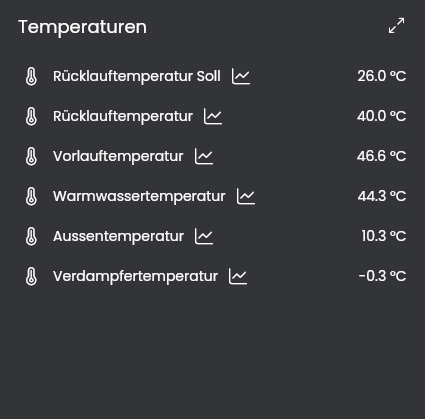Open the Aussentemperatur graph icon

[x=204, y=236]
